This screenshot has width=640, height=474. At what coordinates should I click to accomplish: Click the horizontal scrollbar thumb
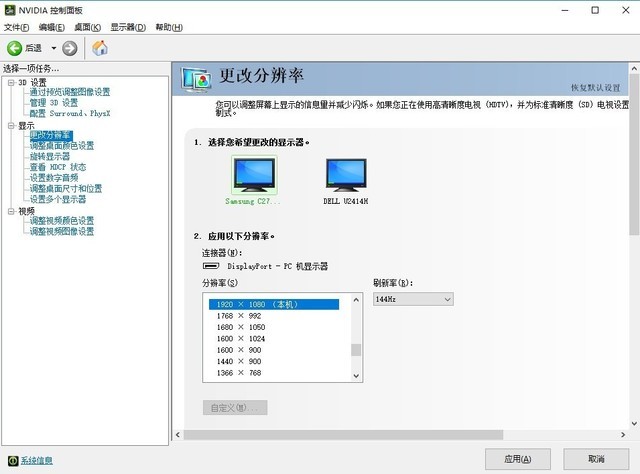343,435
